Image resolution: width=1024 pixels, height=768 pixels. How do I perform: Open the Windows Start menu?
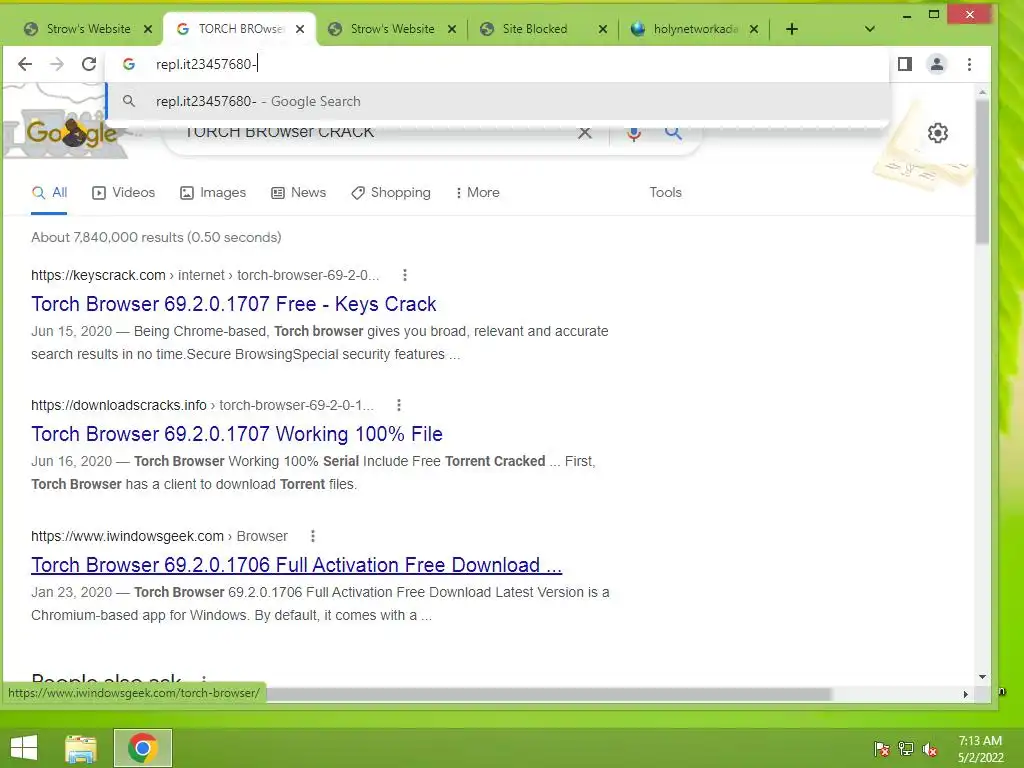click(24, 748)
